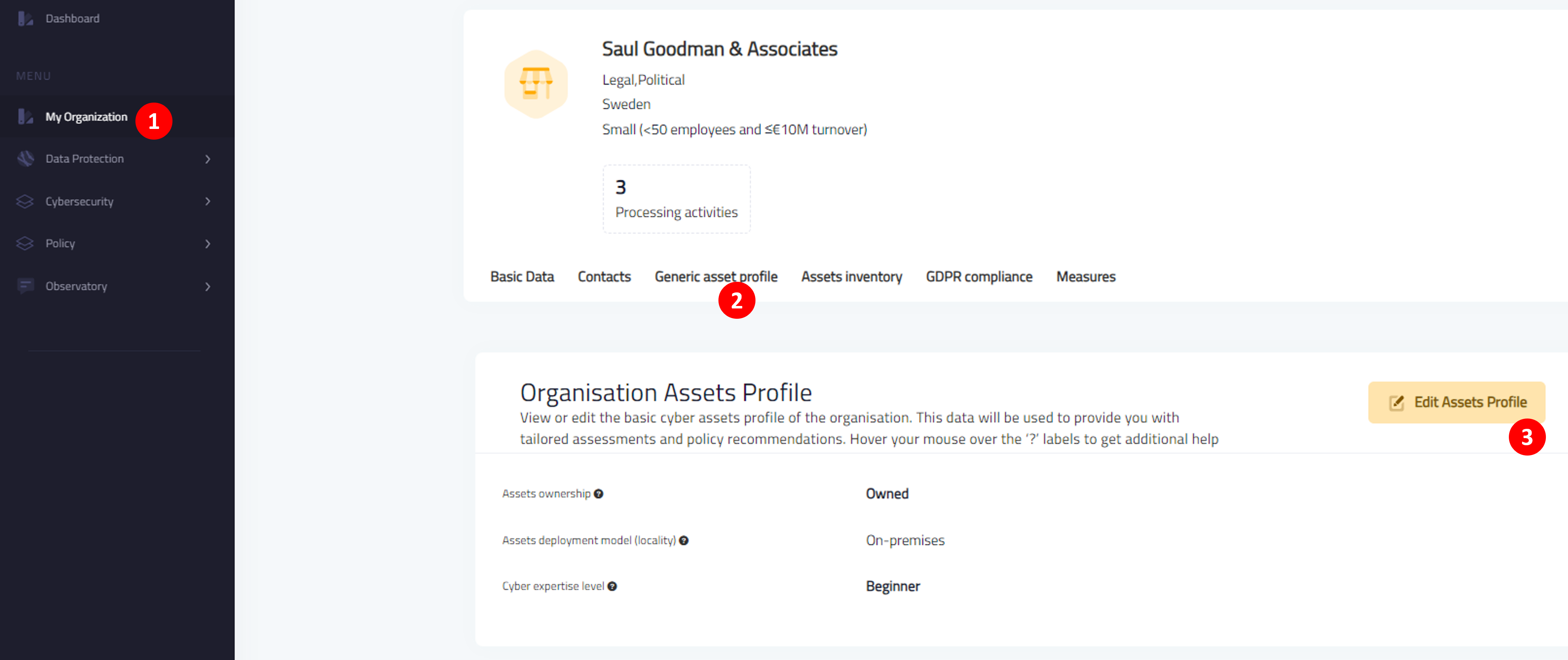Click the Data Protection sidebar icon
The height and width of the screenshot is (660, 1568).
[x=25, y=159]
